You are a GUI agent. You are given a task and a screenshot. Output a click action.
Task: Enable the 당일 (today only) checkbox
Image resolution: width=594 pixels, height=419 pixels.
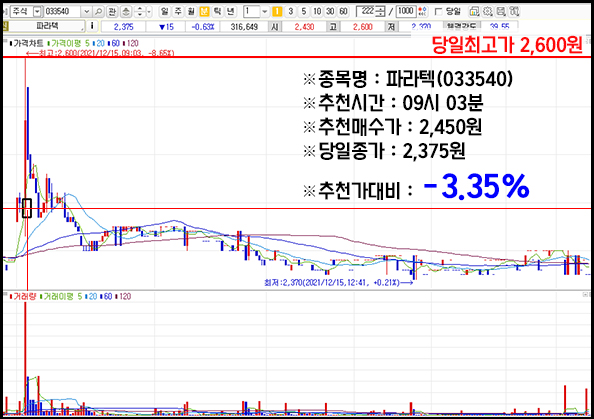[438, 12]
